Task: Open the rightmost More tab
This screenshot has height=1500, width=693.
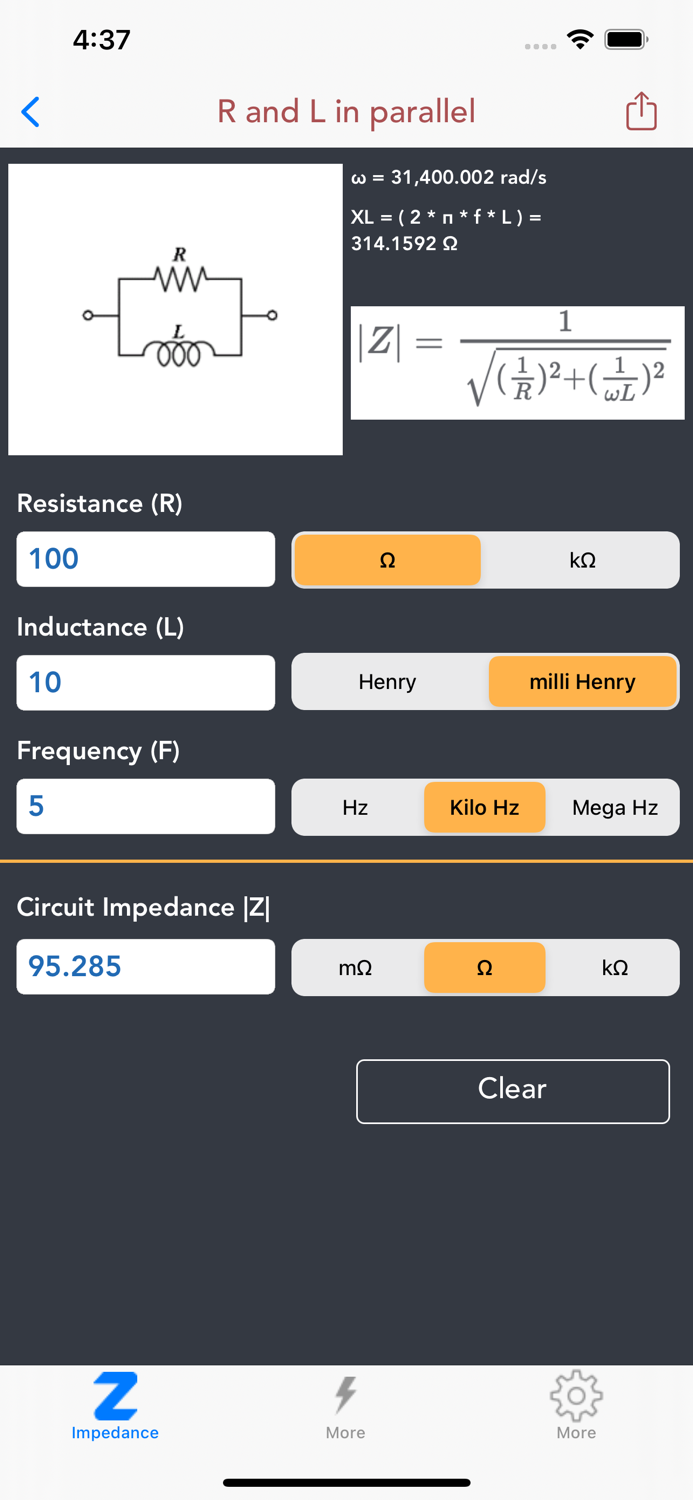Action: (x=576, y=1405)
